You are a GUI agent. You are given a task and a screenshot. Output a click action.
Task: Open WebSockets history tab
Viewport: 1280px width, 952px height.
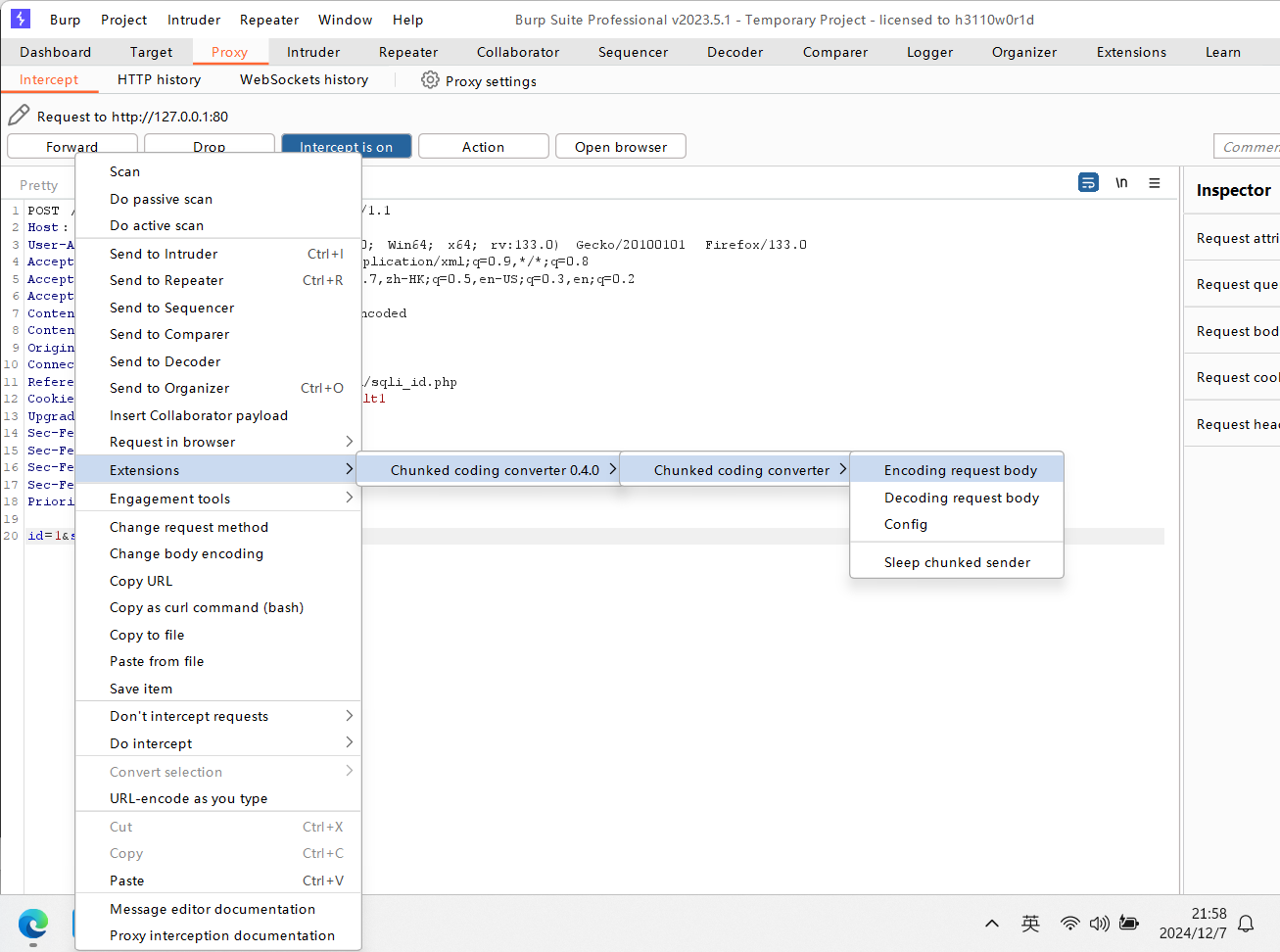(x=304, y=79)
